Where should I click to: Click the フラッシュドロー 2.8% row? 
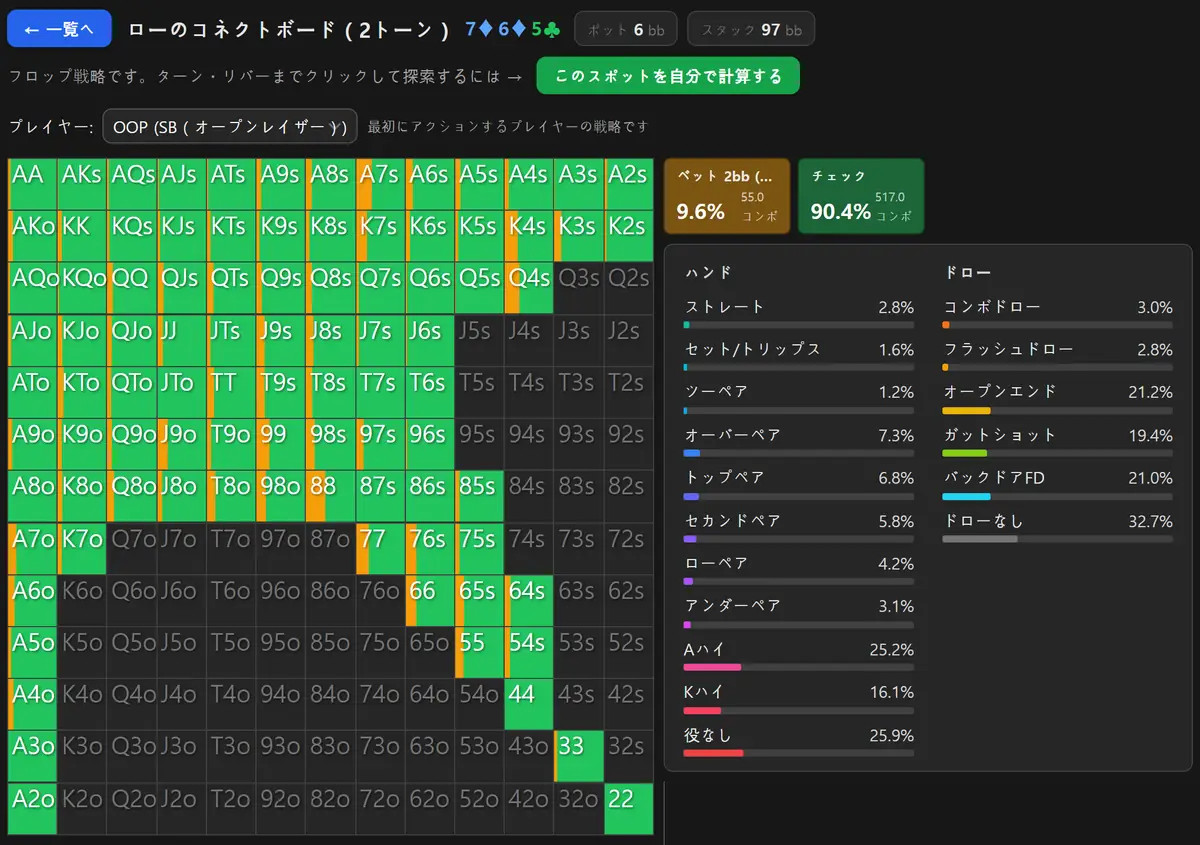pyautogui.click(x=1058, y=357)
